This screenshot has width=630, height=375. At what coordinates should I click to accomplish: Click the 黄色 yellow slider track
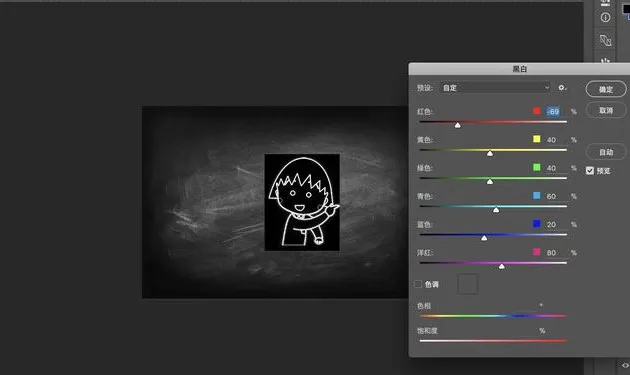493,150
